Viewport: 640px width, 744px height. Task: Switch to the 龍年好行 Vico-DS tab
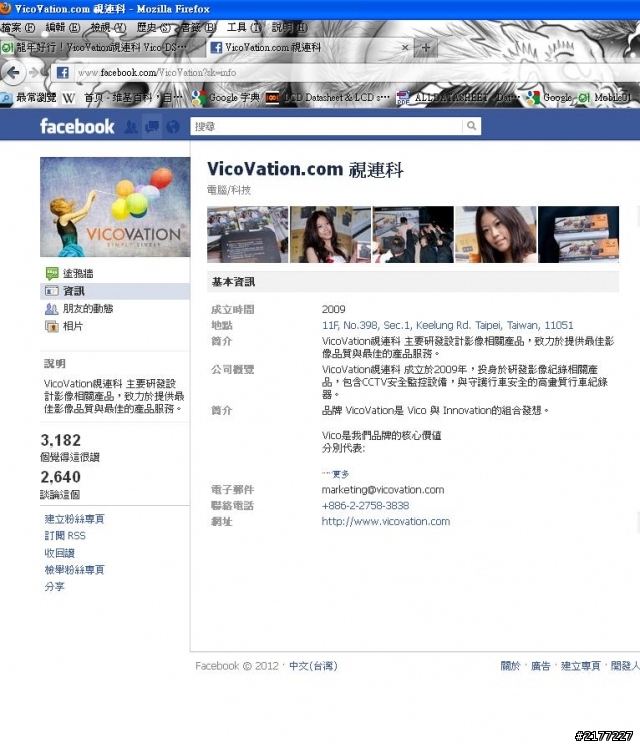tap(102, 47)
